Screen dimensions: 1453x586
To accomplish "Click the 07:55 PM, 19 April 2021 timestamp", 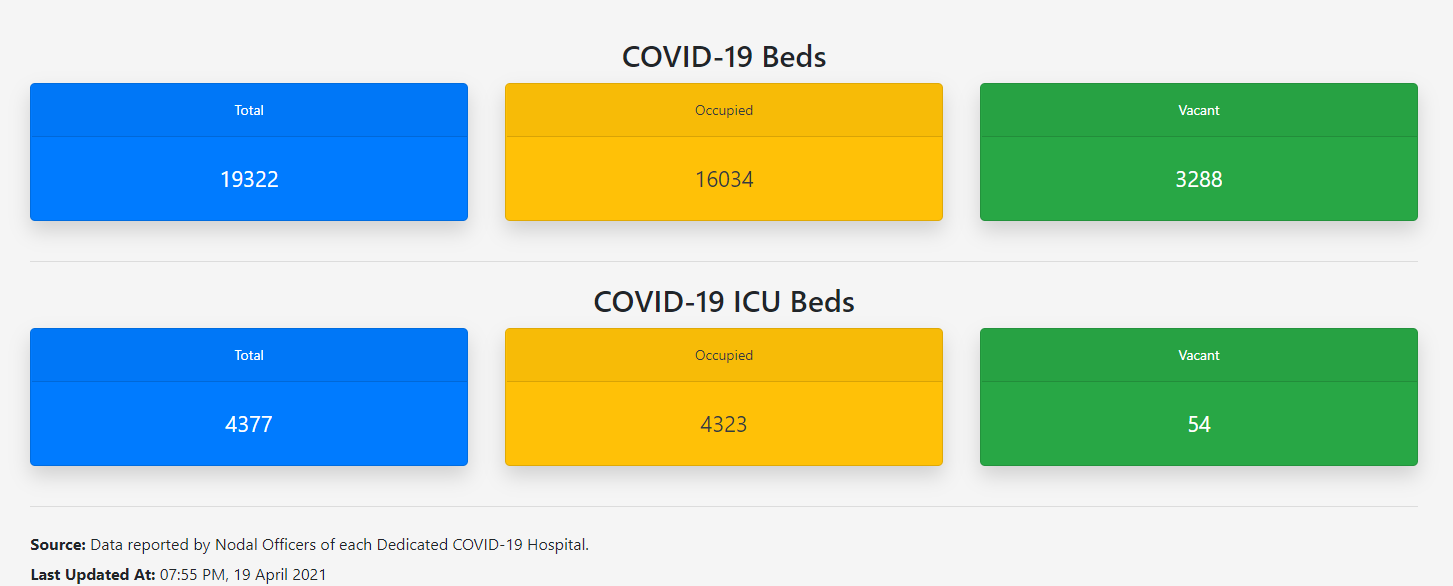I will pyautogui.click(x=243, y=575).
